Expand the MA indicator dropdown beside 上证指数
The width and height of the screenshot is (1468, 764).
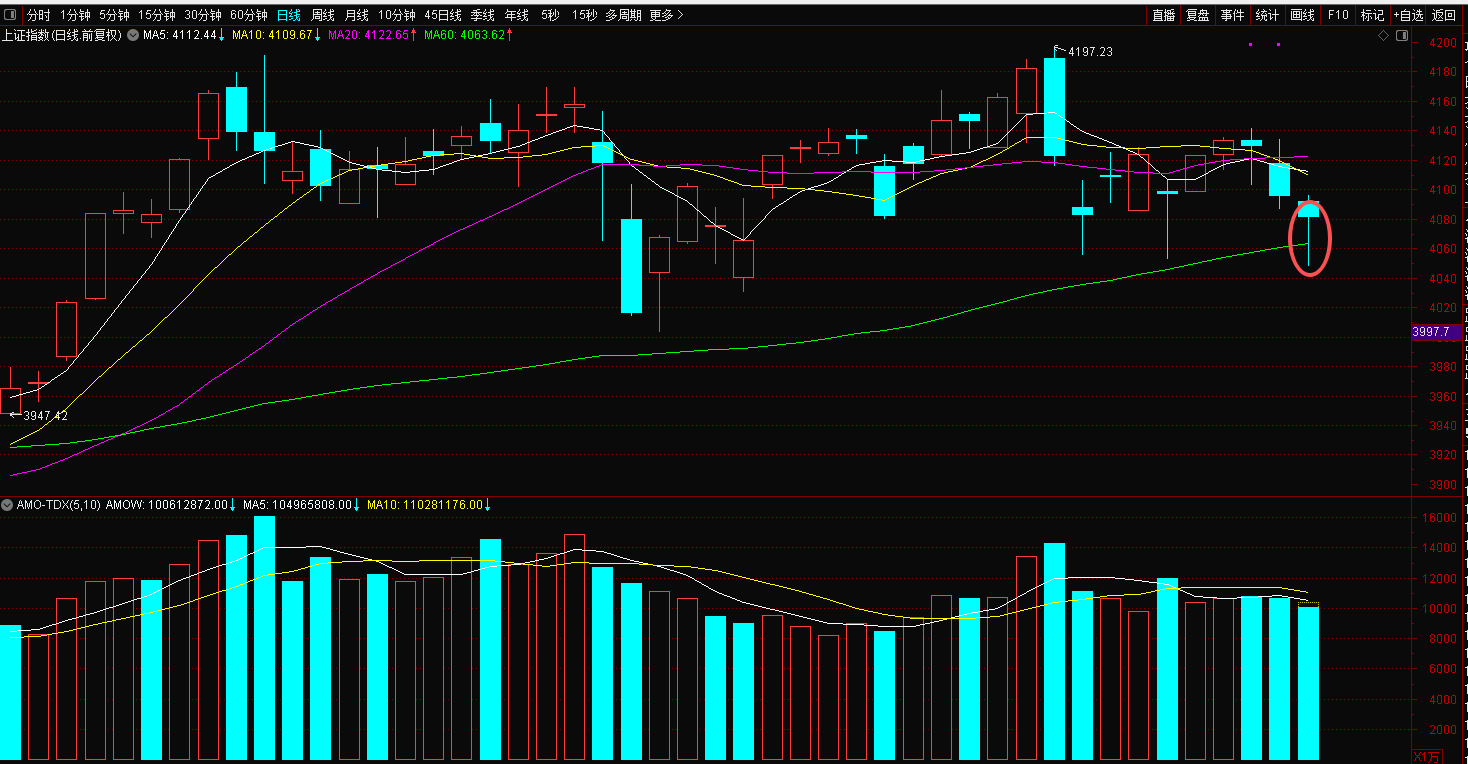click(132, 35)
